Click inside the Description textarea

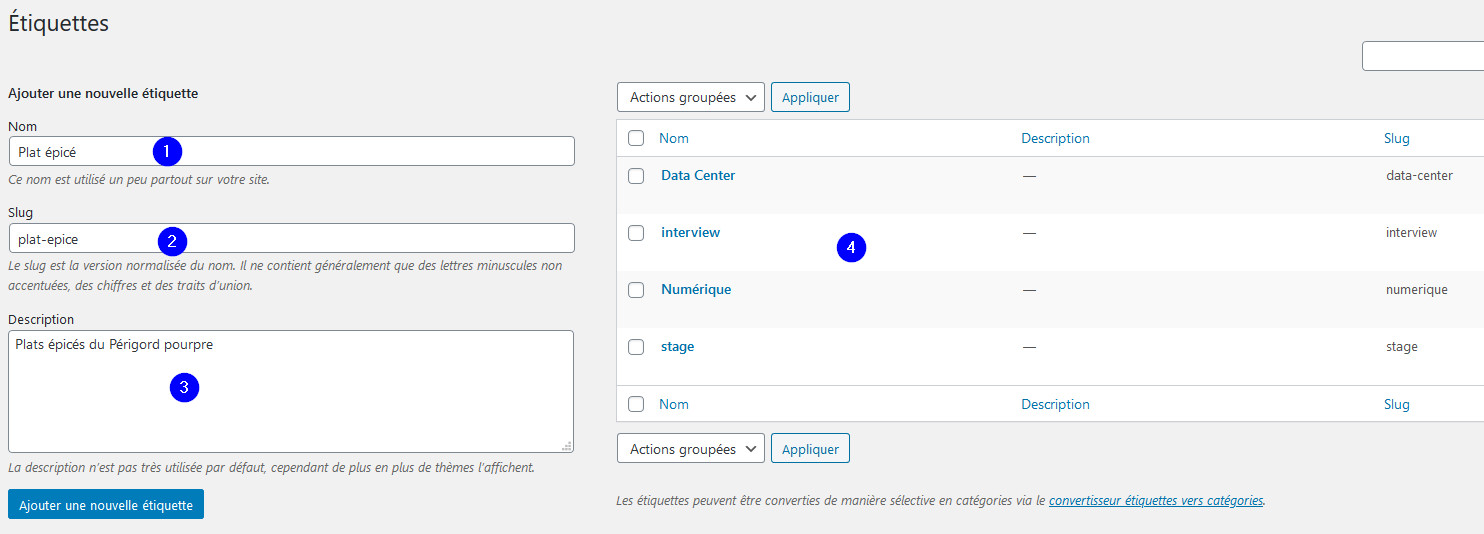tap(291, 392)
